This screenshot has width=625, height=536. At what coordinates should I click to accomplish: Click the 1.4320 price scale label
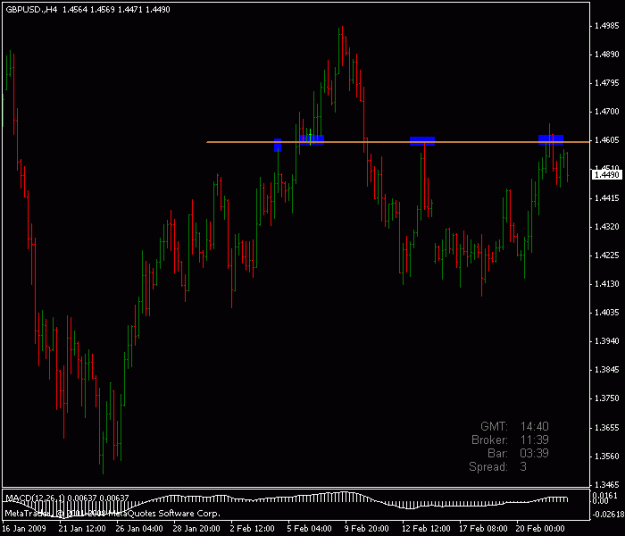pos(607,227)
